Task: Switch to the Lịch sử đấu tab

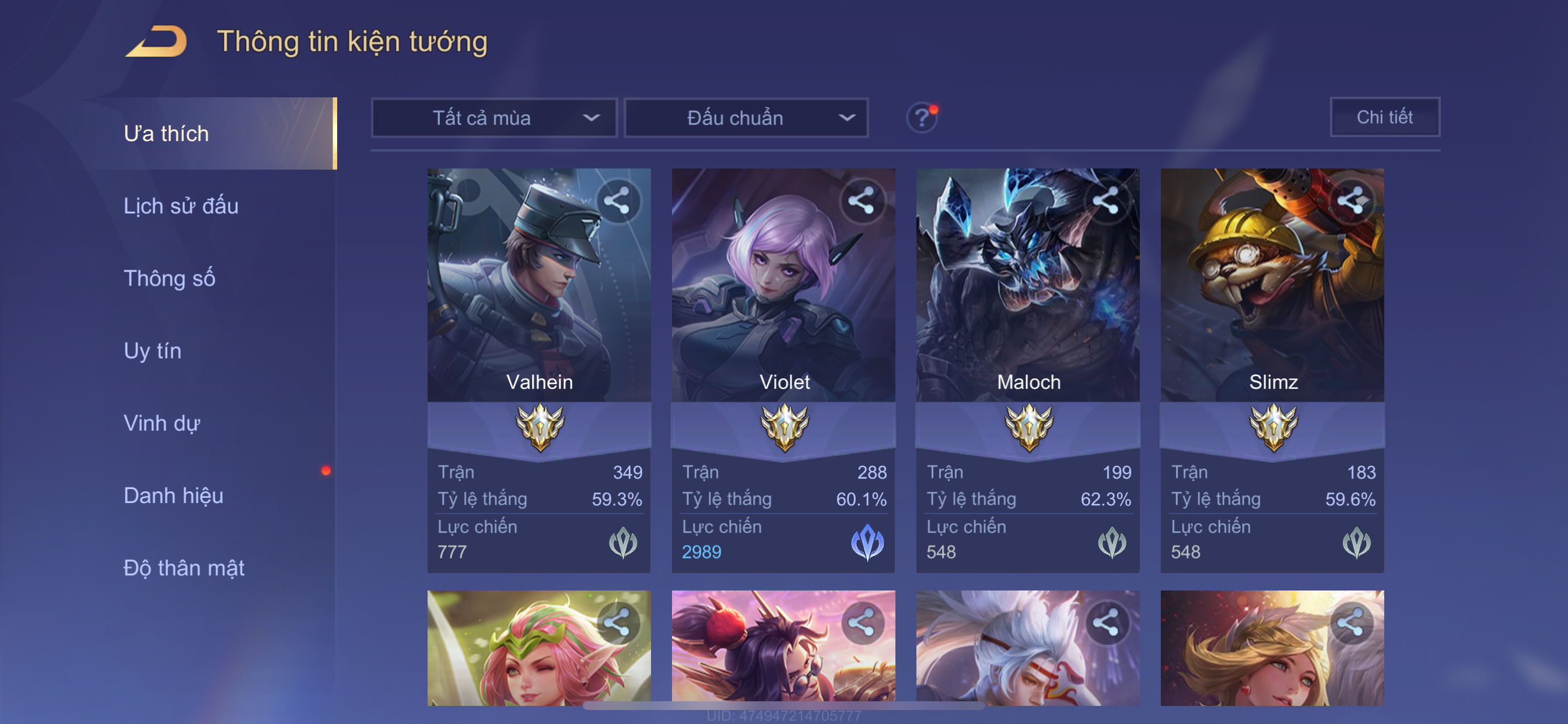Action: coord(181,206)
